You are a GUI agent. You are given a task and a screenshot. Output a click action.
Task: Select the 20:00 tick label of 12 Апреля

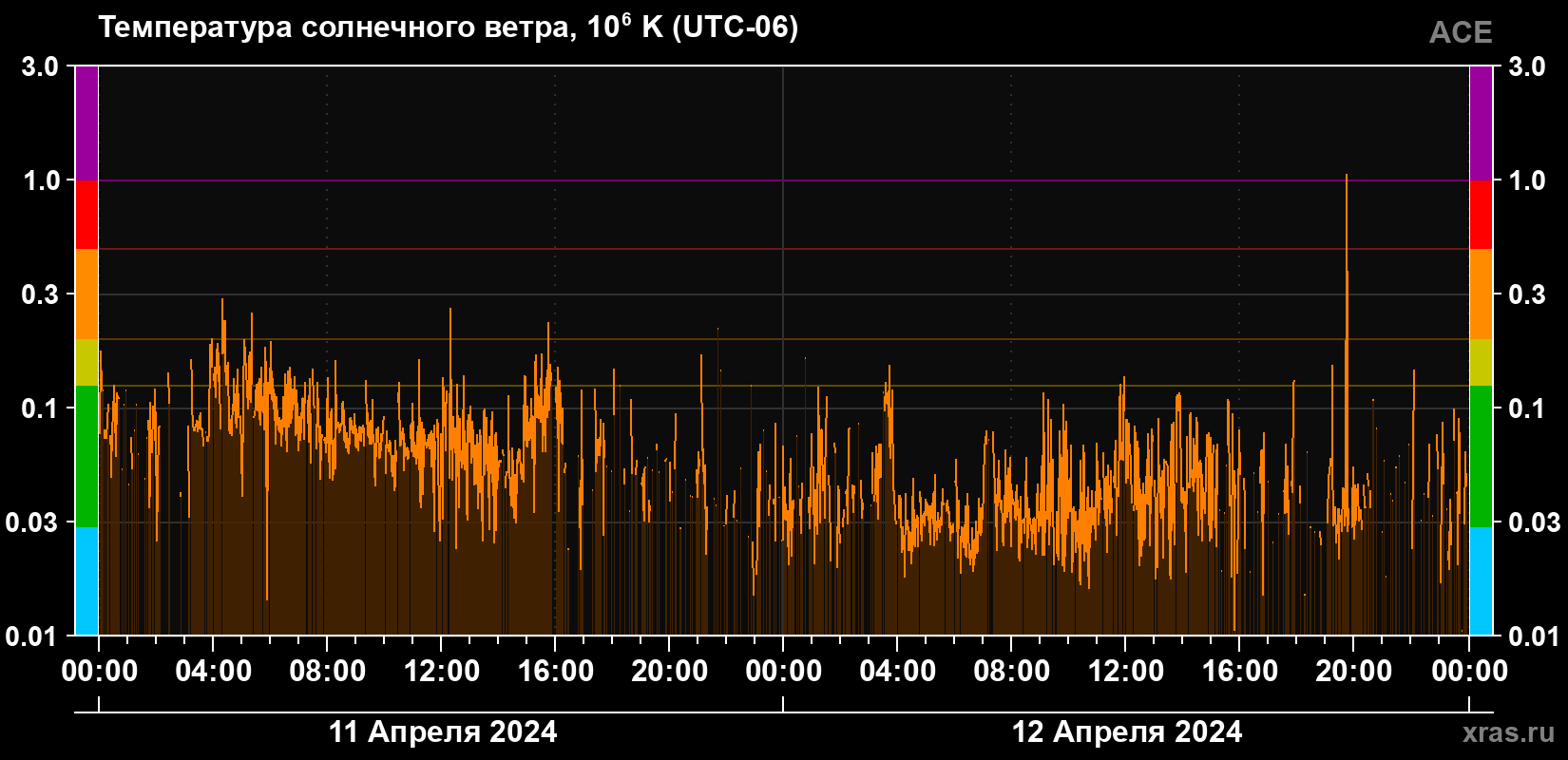point(1354,671)
